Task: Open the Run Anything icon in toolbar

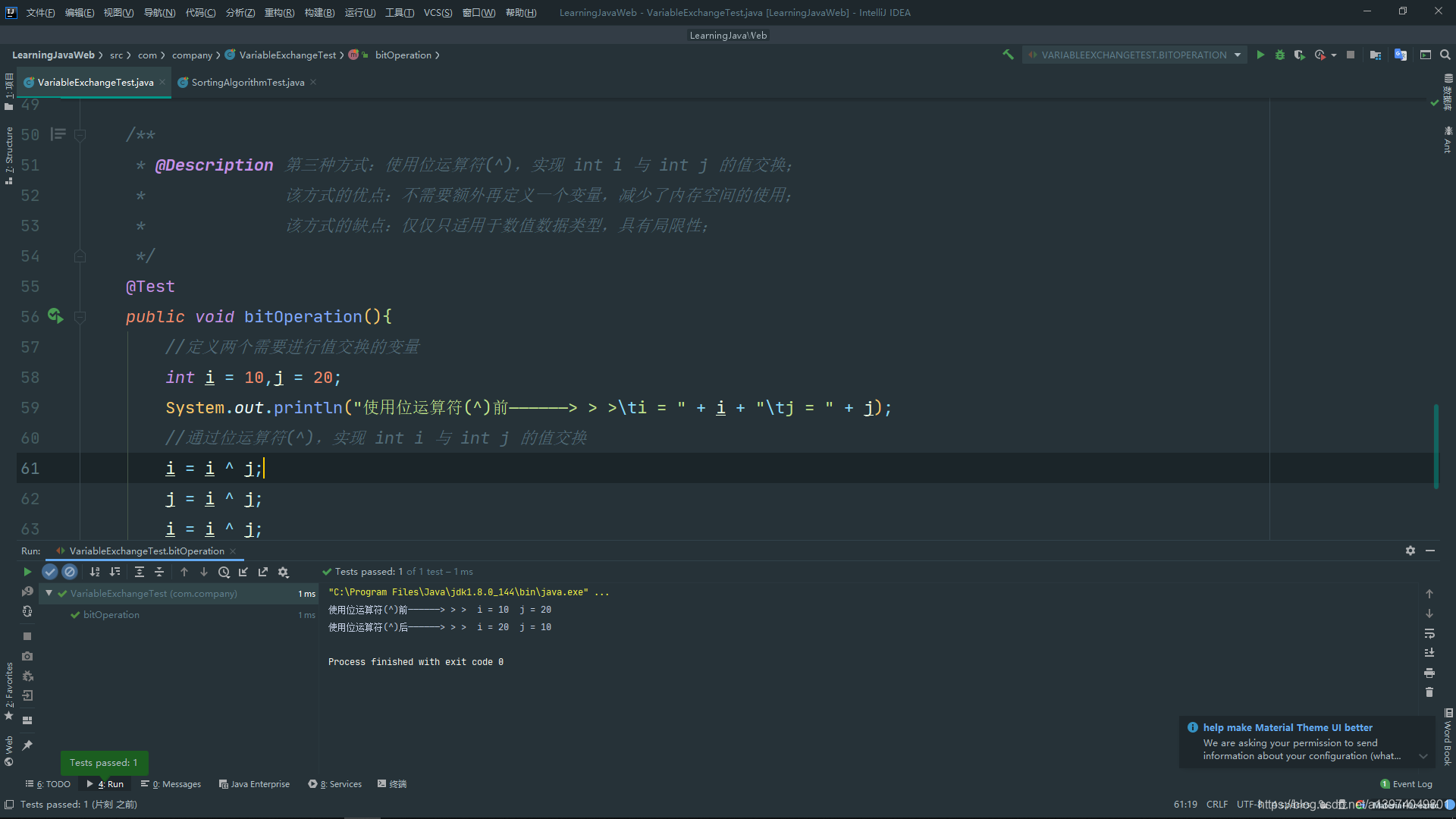Action: click(x=1426, y=55)
